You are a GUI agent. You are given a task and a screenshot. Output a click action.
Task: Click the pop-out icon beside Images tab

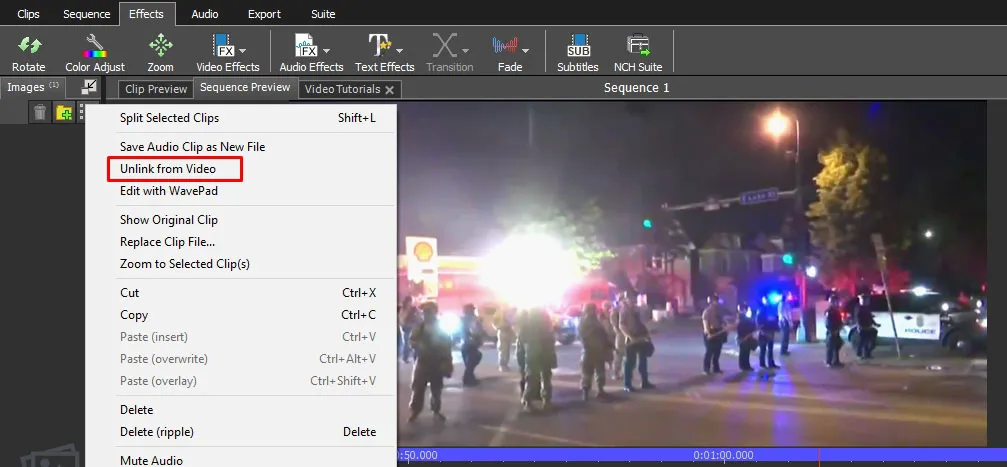[90, 88]
